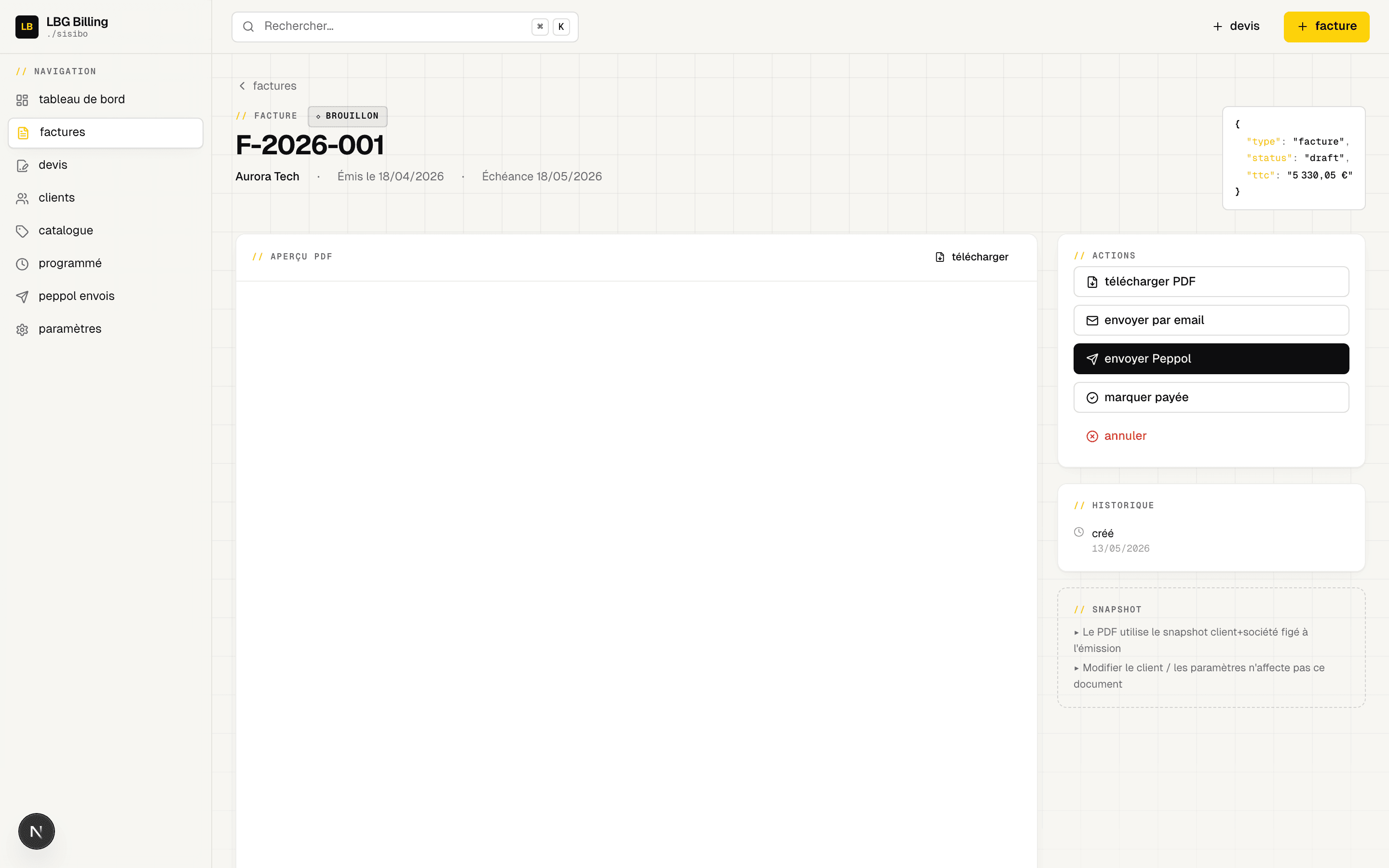Click Échéance 18/05/2026 text
Image resolution: width=1389 pixels, height=868 pixels.
pyautogui.click(x=542, y=176)
